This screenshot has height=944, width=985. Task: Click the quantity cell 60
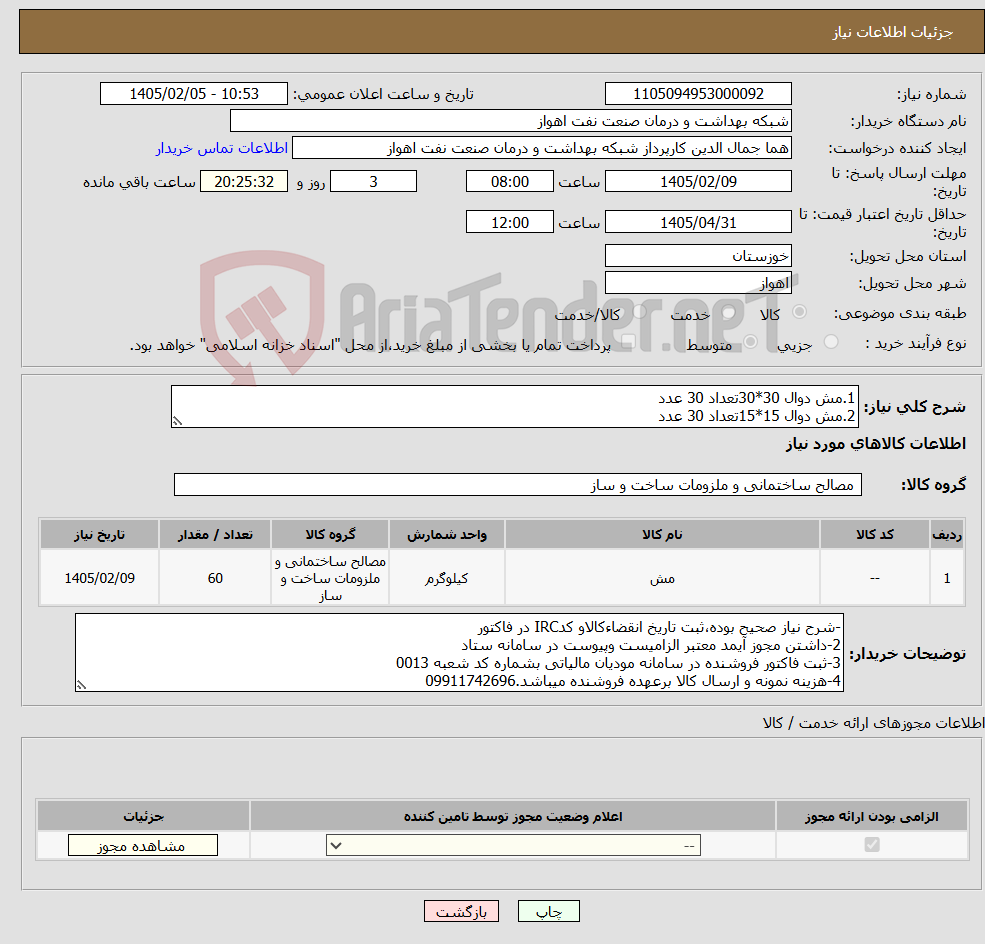coord(215,578)
